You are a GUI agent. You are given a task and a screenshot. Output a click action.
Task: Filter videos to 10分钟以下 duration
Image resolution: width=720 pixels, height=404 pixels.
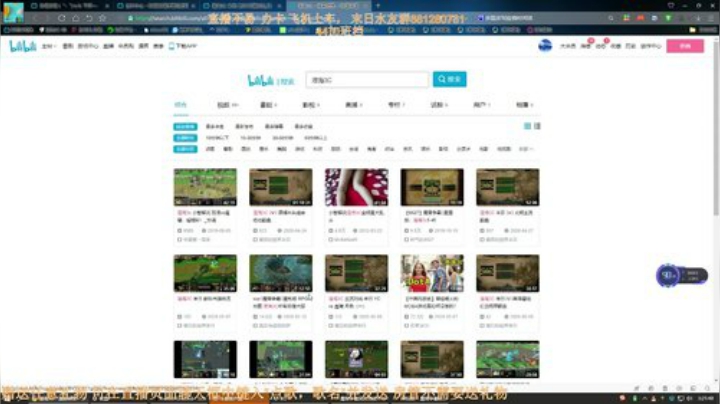217,138
